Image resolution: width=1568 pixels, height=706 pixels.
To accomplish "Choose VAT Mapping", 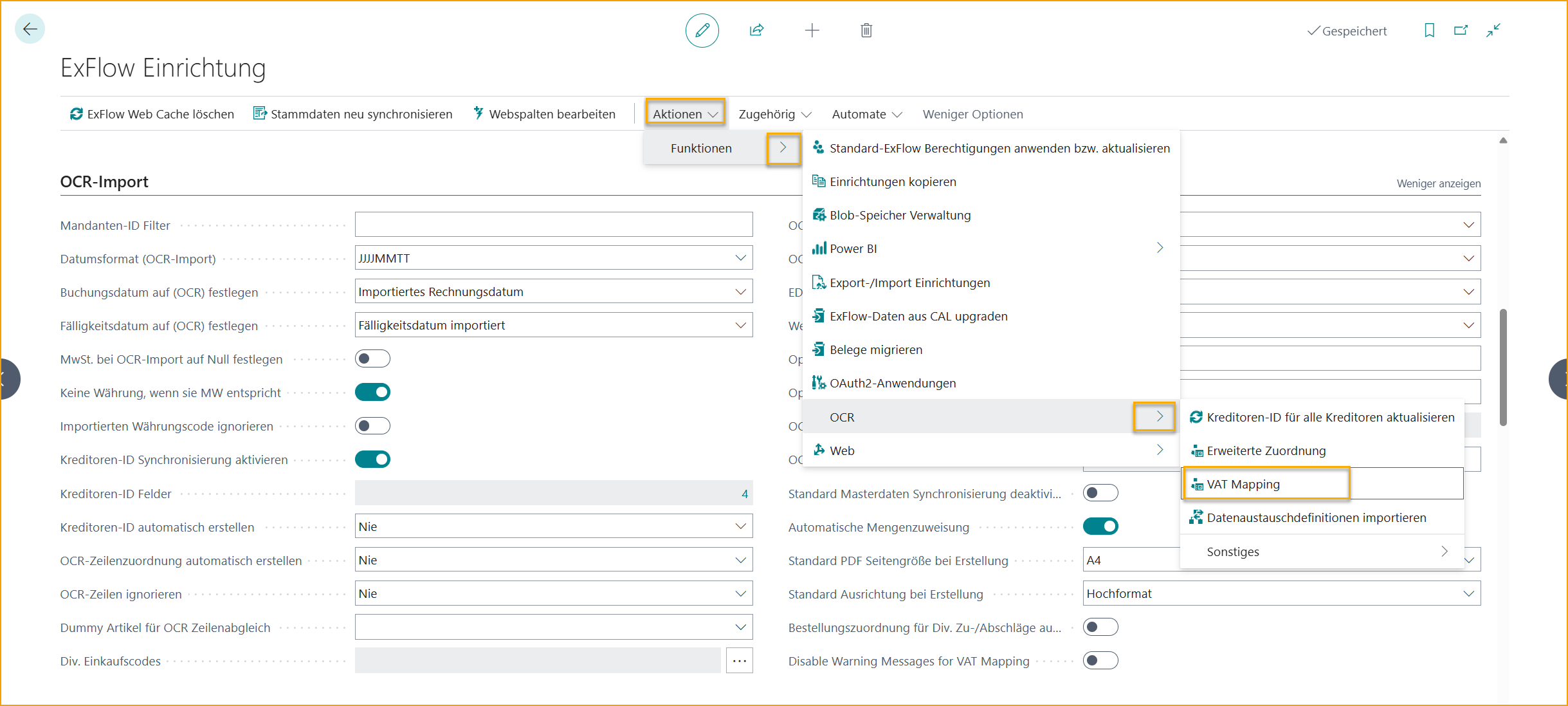I will coord(1322,484).
